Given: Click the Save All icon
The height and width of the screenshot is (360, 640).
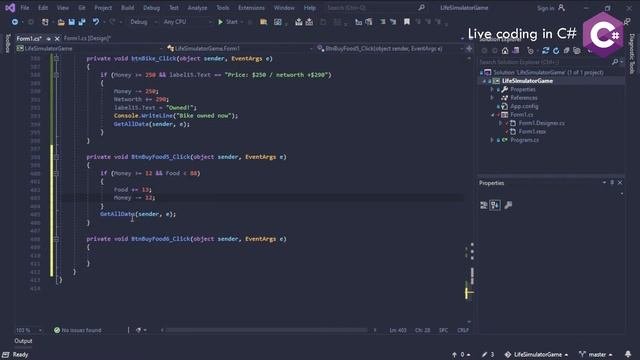Looking at the screenshot, I should point(82,22).
